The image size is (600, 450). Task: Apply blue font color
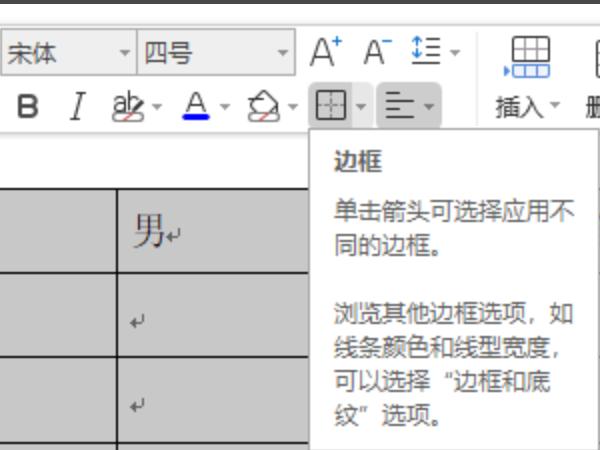pyautogui.click(x=196, y=106)
